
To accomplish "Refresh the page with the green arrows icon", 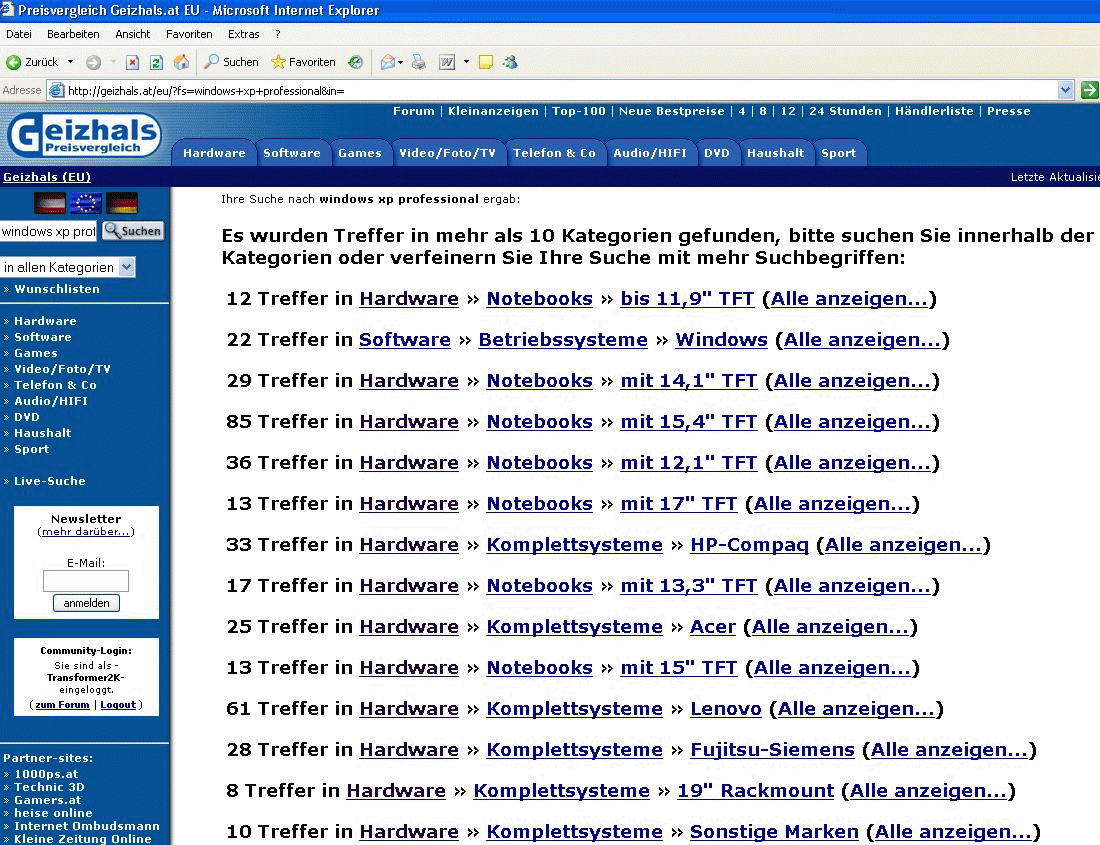I will pos(156,62).
